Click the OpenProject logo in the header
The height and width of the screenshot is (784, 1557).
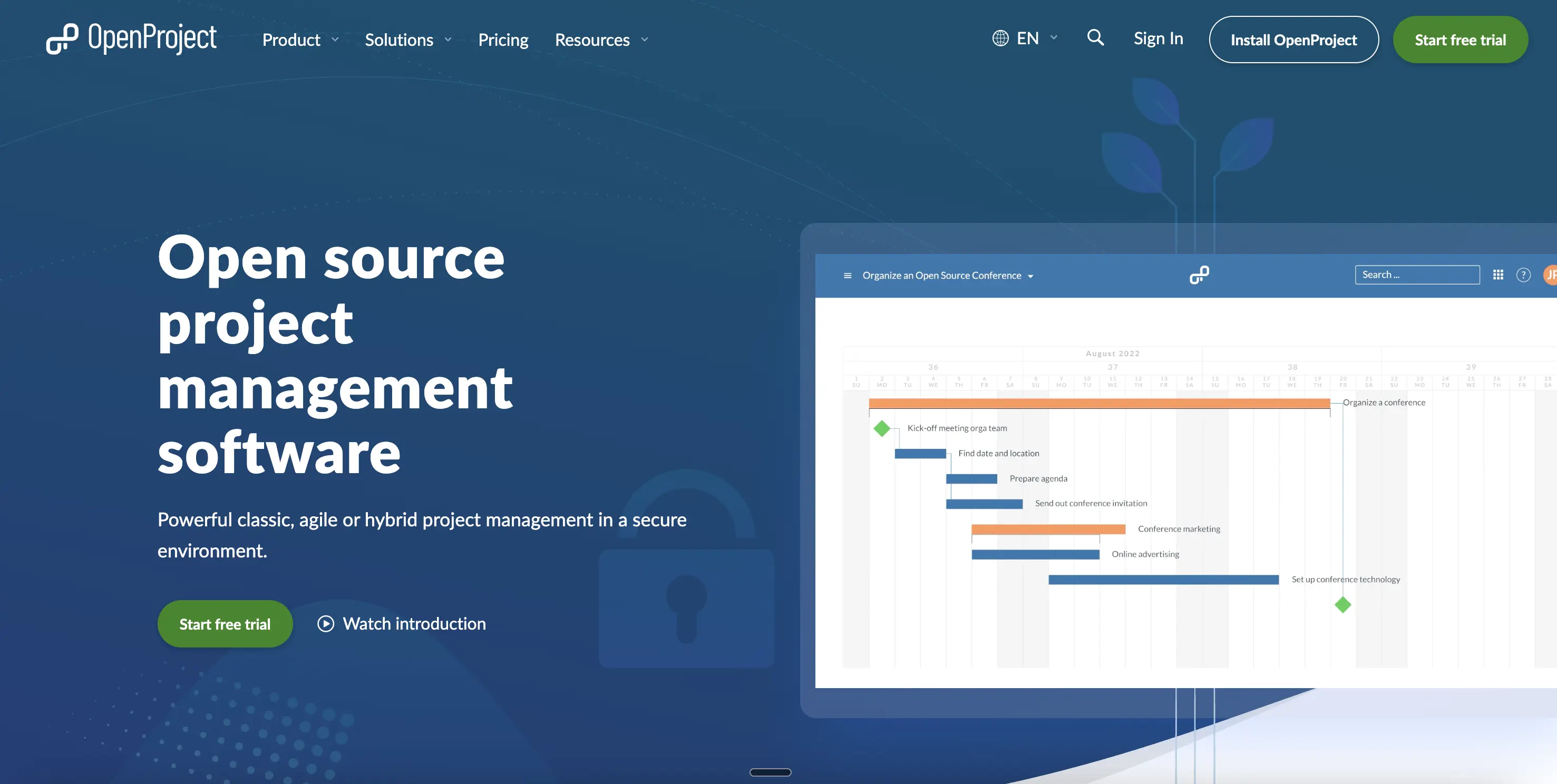point(131,38)
